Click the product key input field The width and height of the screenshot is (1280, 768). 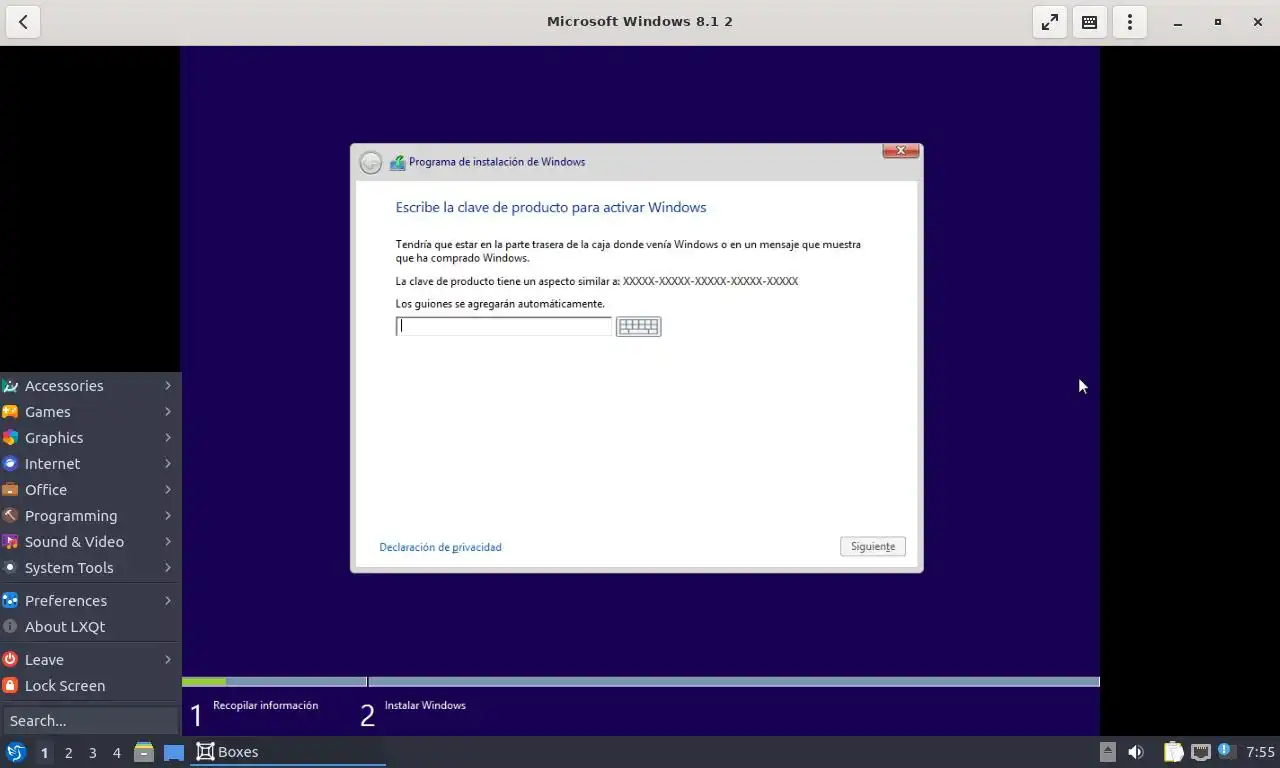[504, 326]
